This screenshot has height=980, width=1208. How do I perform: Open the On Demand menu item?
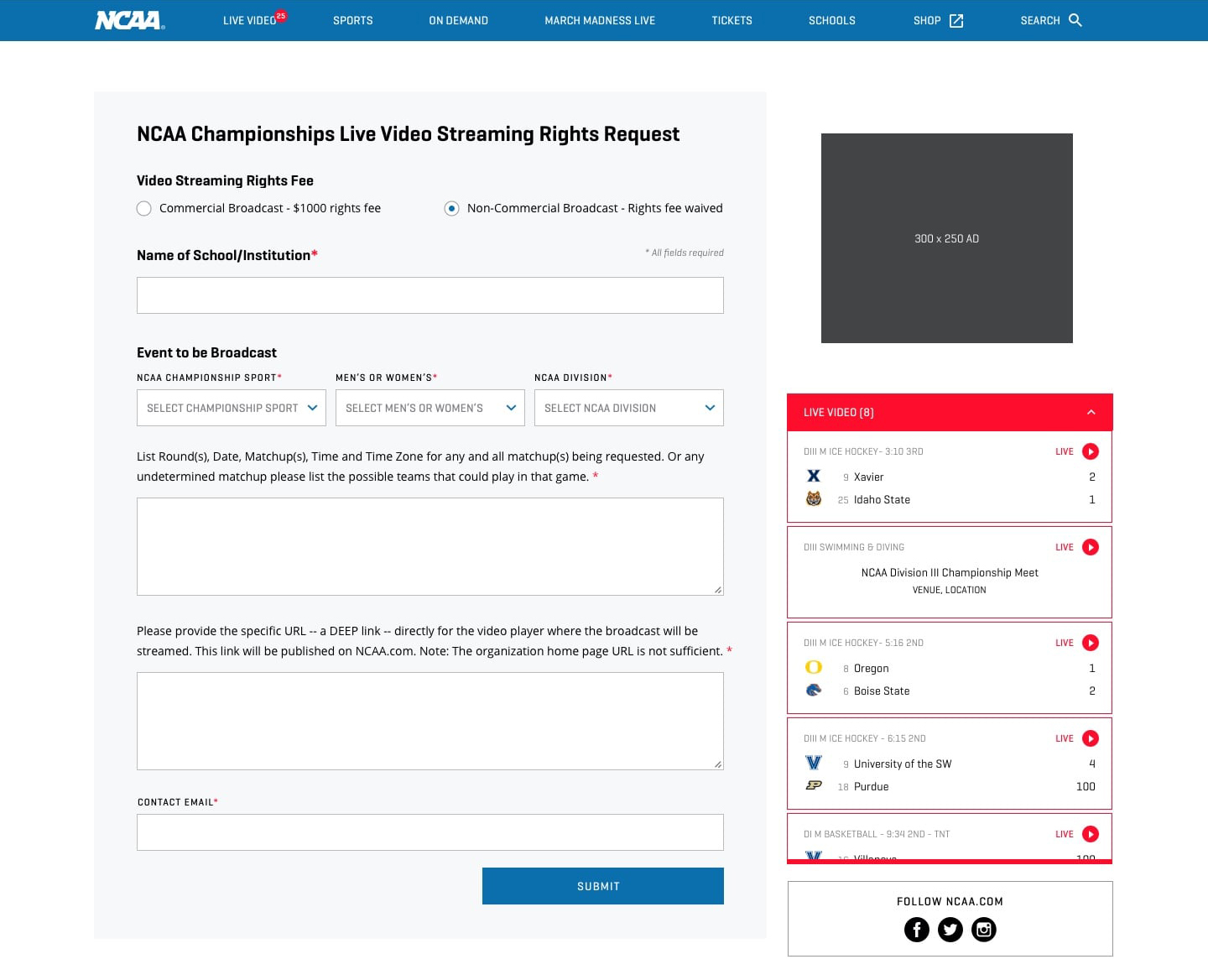click(x=458, y=20)
